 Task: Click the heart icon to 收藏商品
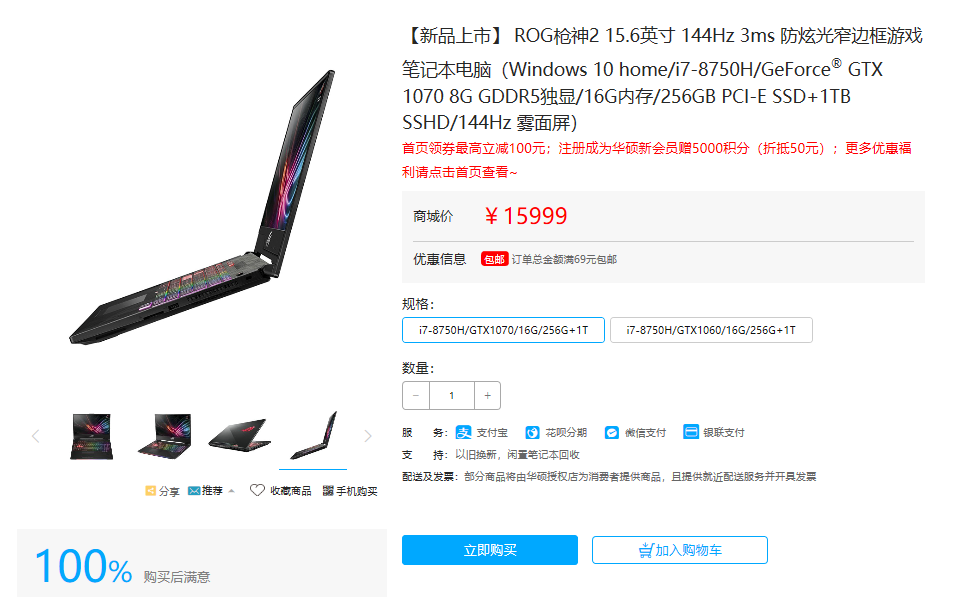click(257, 490)
